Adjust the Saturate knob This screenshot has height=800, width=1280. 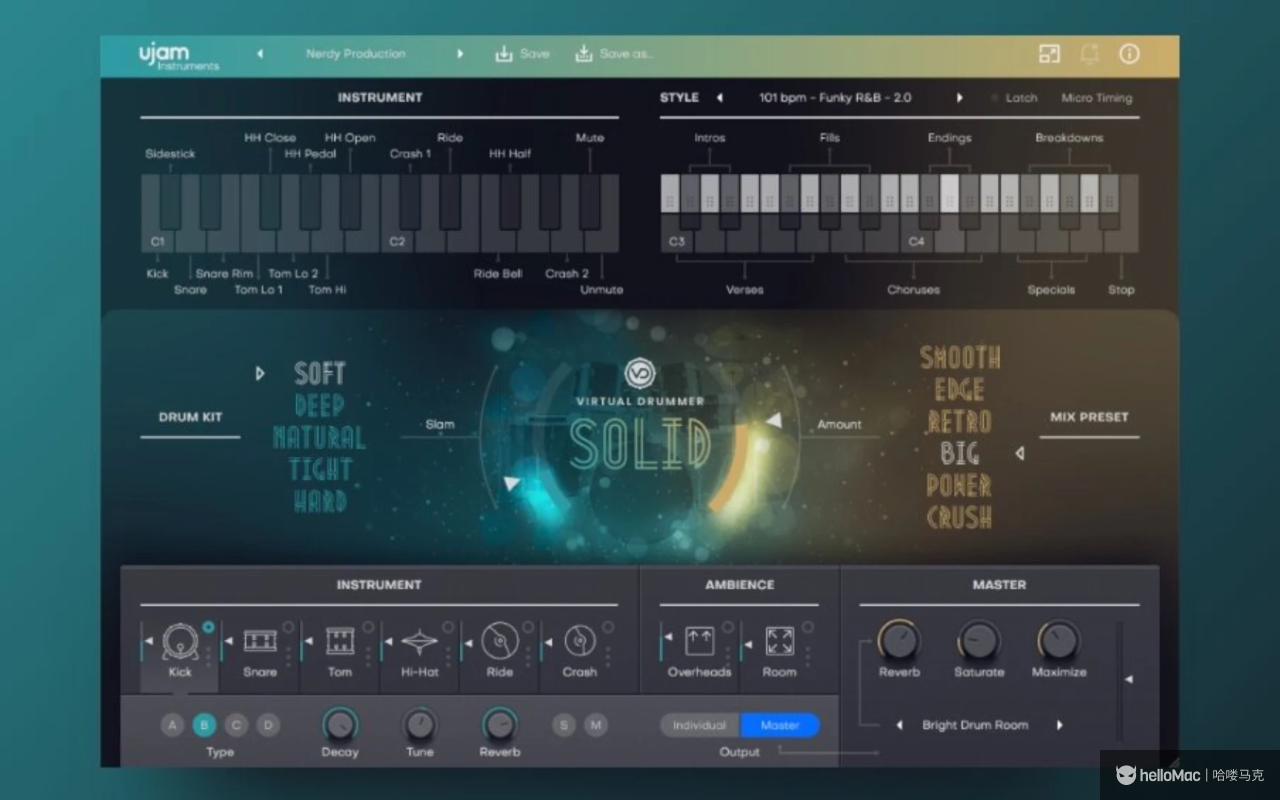pyautogui.click(x=979, y=640)
